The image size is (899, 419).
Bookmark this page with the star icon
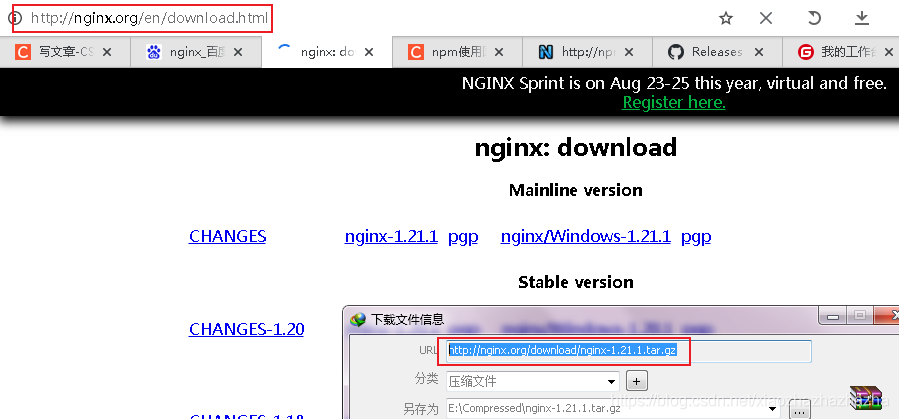726,18
